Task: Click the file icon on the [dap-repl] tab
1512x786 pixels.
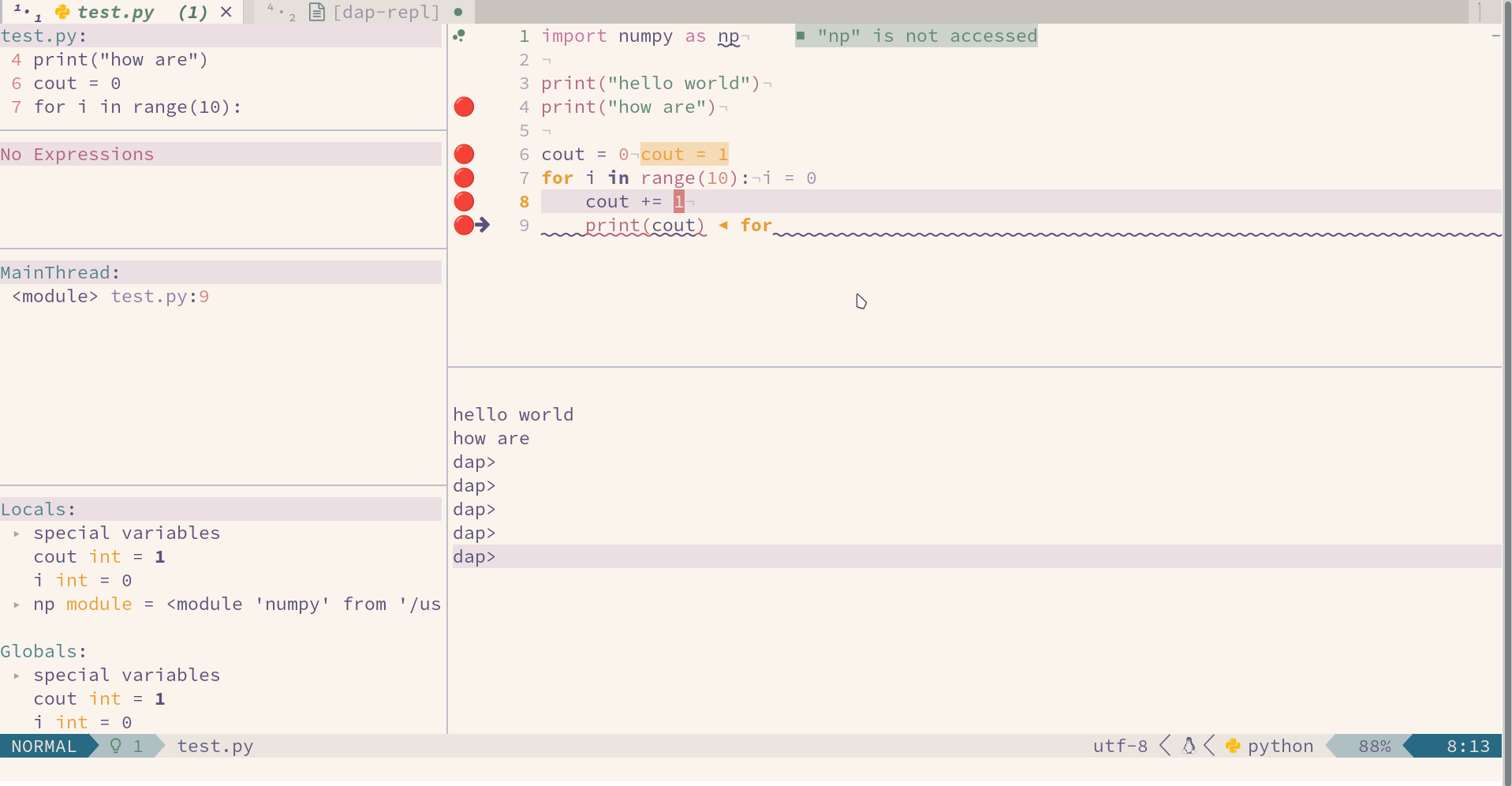Action: tap(317, 12)
